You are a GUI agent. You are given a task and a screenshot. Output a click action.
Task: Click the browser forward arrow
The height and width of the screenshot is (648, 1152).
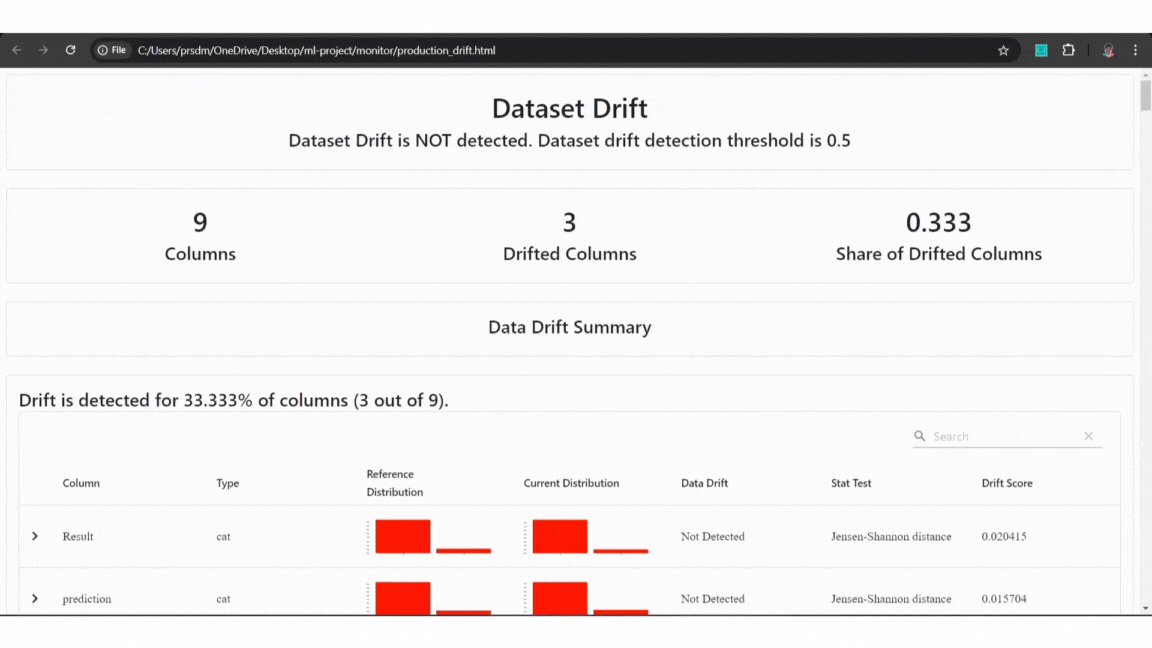point(43,50)
